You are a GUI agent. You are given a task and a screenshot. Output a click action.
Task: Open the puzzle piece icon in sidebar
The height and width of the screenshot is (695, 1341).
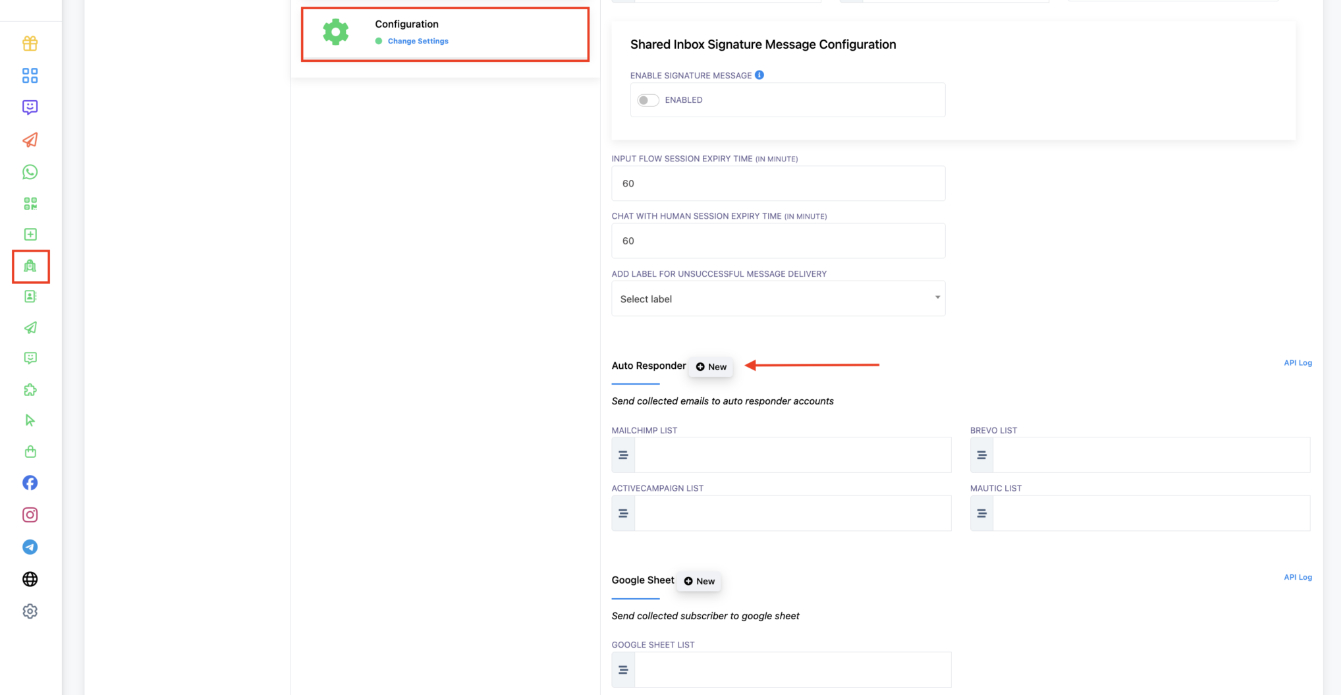coord(30,390)
